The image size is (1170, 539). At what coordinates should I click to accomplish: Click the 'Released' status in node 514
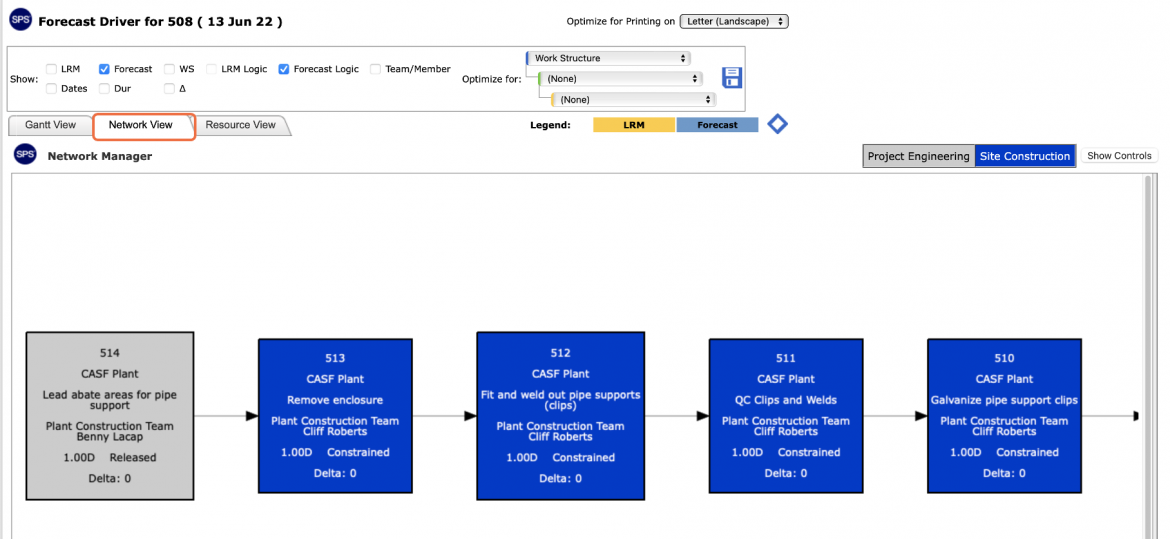(133, 458)
